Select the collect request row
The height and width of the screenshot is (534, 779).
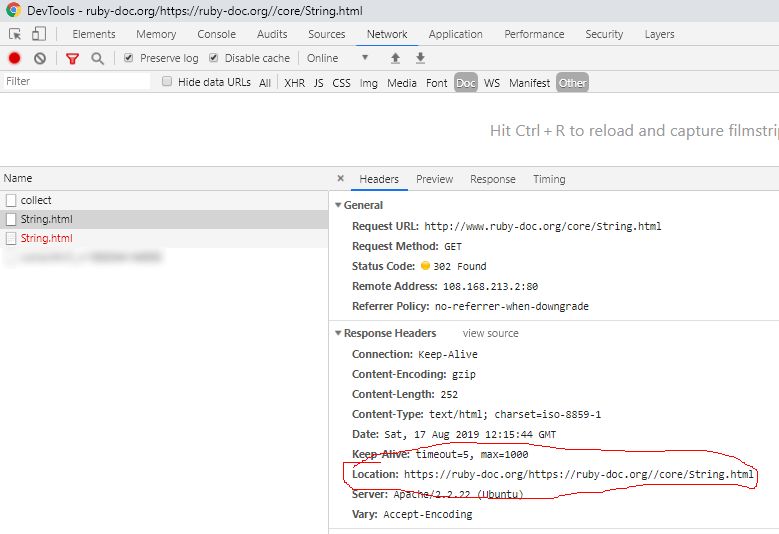(164, 200)
